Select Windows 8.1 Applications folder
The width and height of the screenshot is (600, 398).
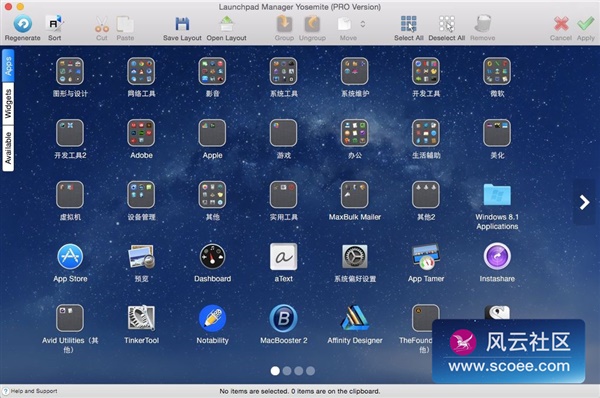click(x=497, y=194)
